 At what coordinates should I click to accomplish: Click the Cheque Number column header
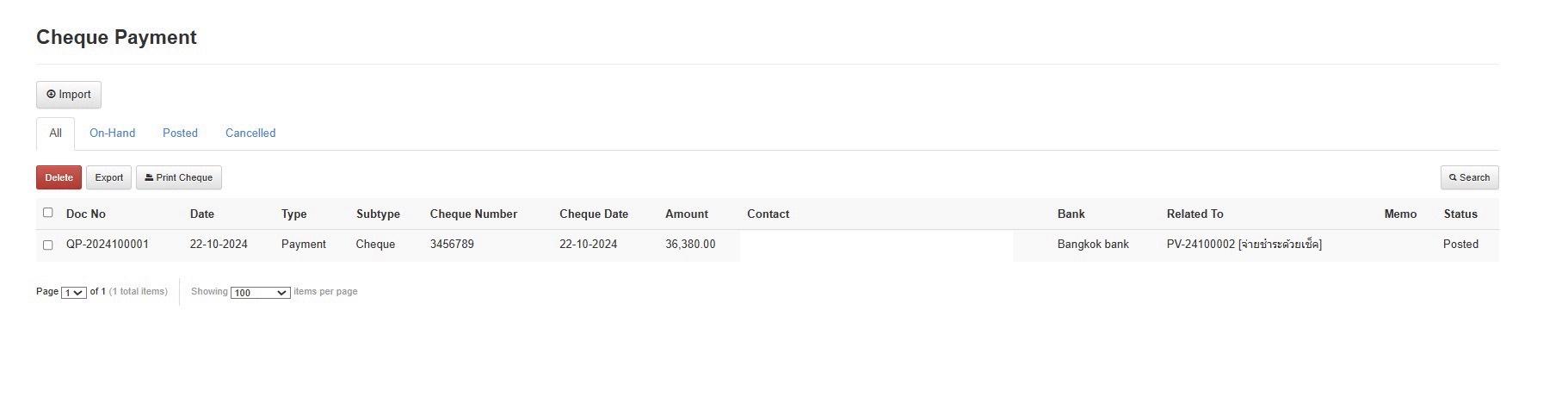click(473, 214)
